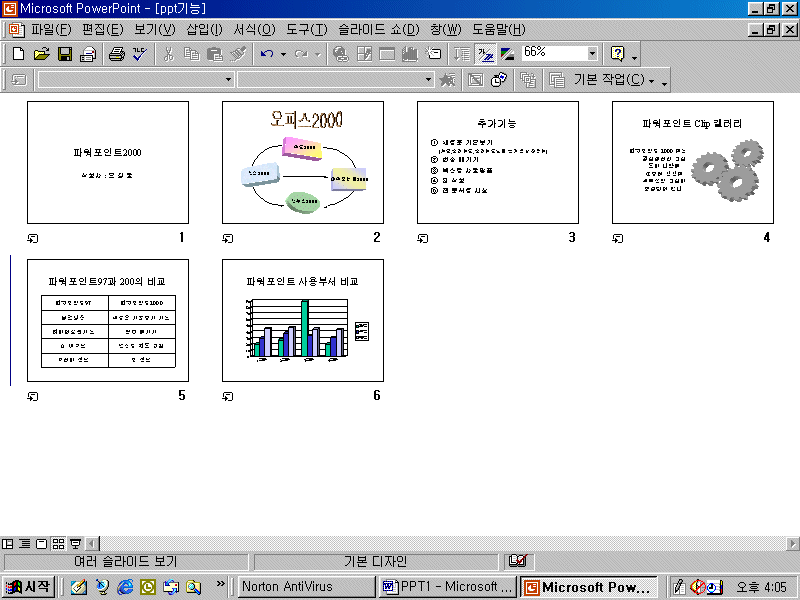Click the New presentation icon
The height and width of the screenshot is (600, 800).
[18, 54]
